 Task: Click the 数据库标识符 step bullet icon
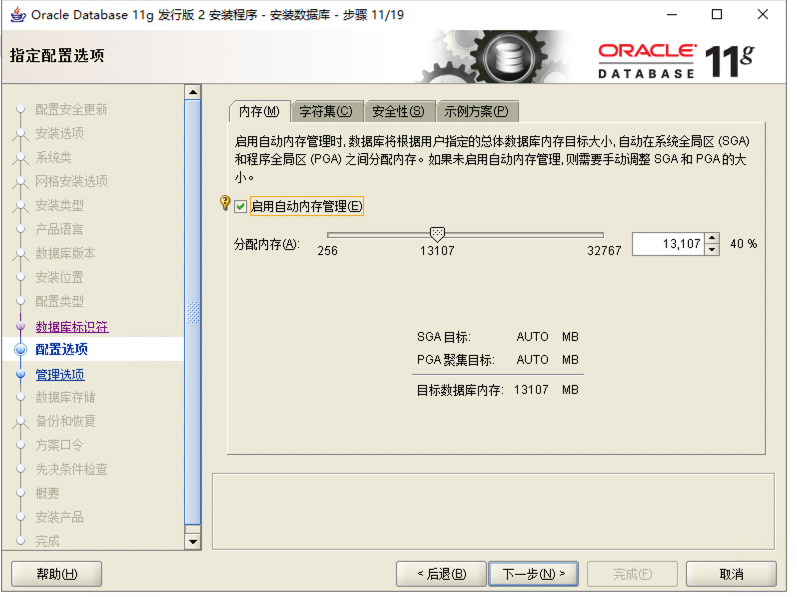(x=21, y=326)
